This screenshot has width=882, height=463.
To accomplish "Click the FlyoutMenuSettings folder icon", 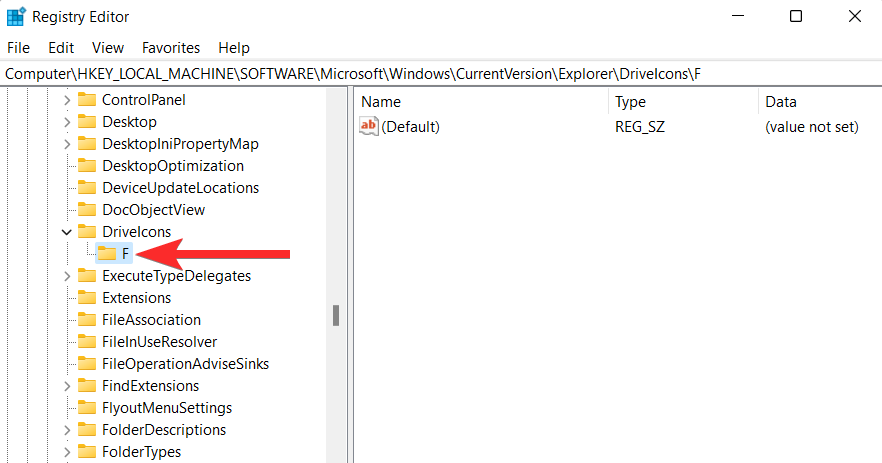I will tap(87, 408).
